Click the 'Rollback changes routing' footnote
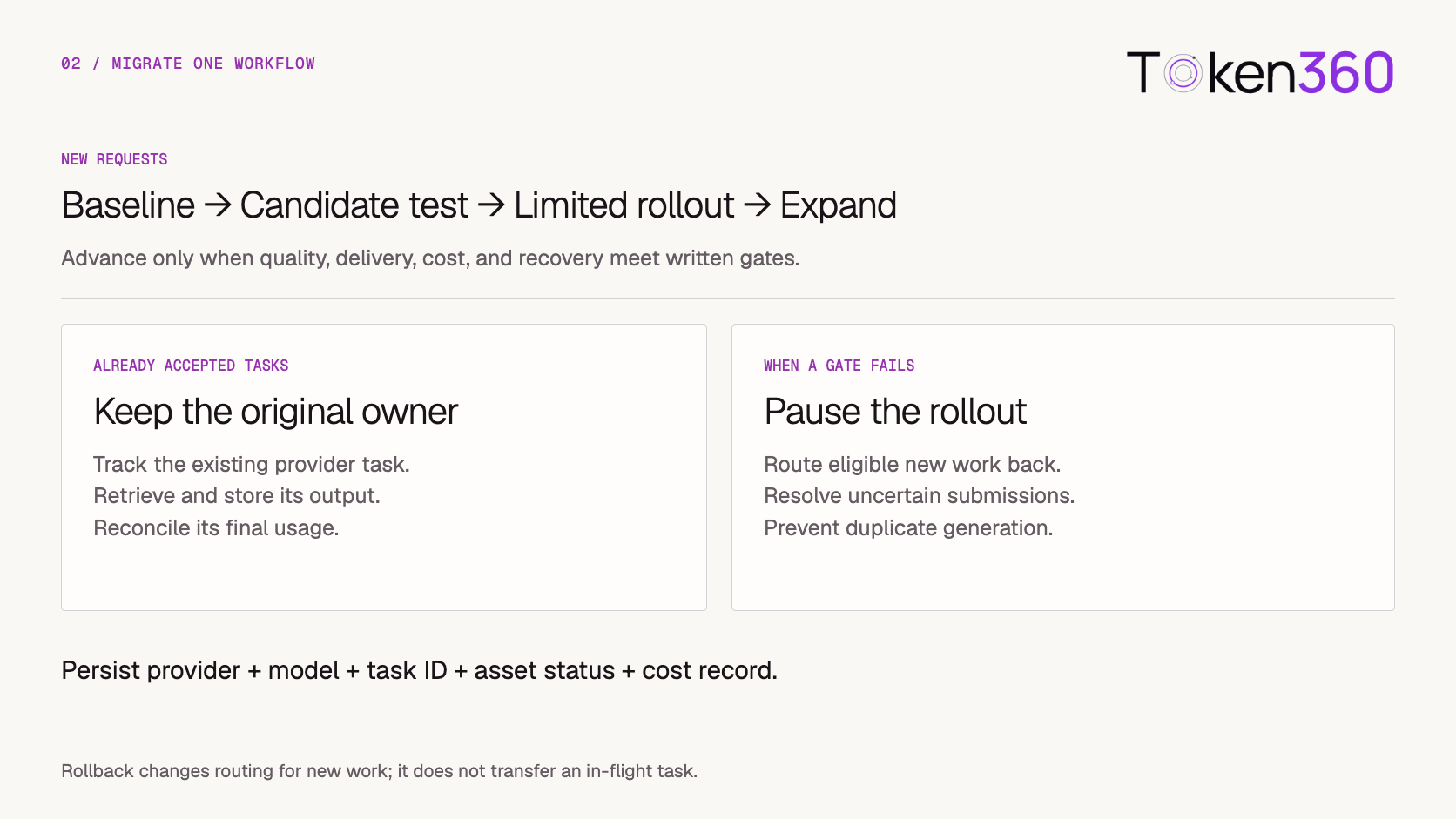Image resolution: width=1456 pixels, height=819 pixels. [379, 771]
